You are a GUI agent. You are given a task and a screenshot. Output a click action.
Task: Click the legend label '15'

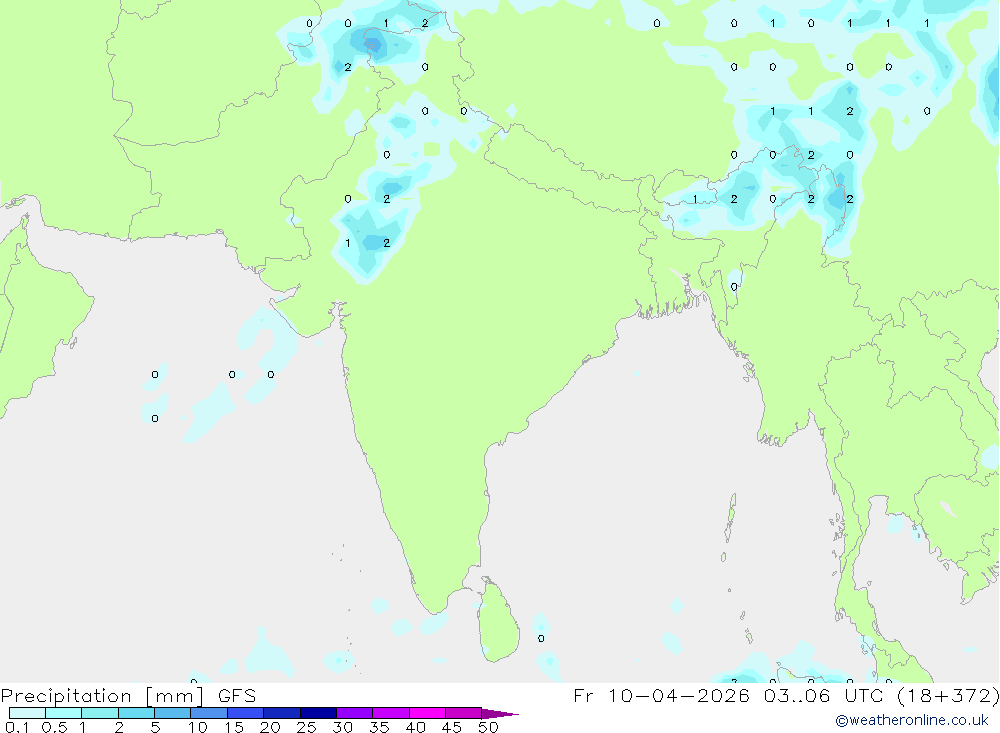click(x=234, y=727)
